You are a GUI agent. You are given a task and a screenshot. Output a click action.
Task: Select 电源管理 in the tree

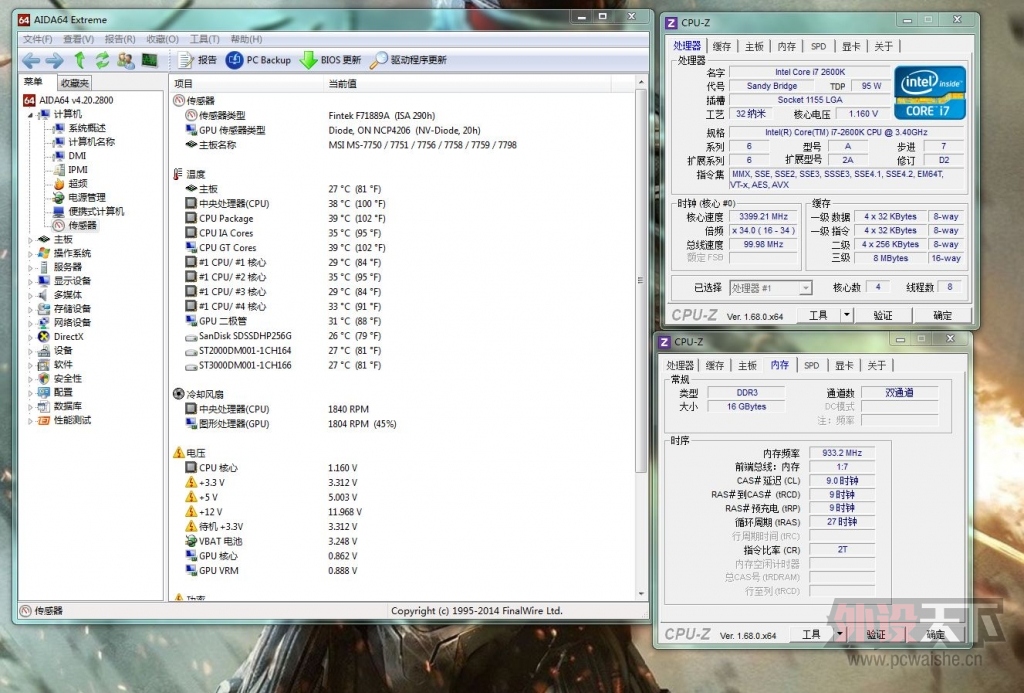(79, 197)
